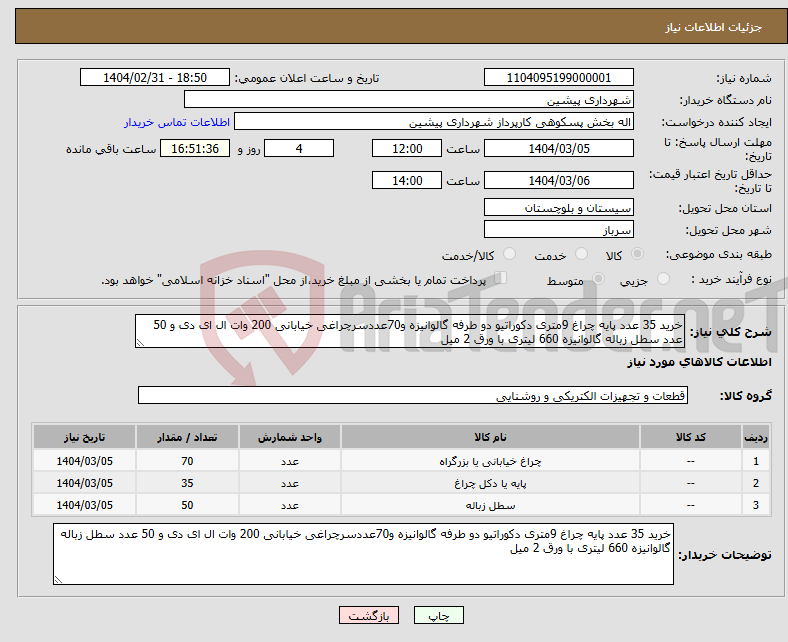Click quantity cell 50

point(187,505)
